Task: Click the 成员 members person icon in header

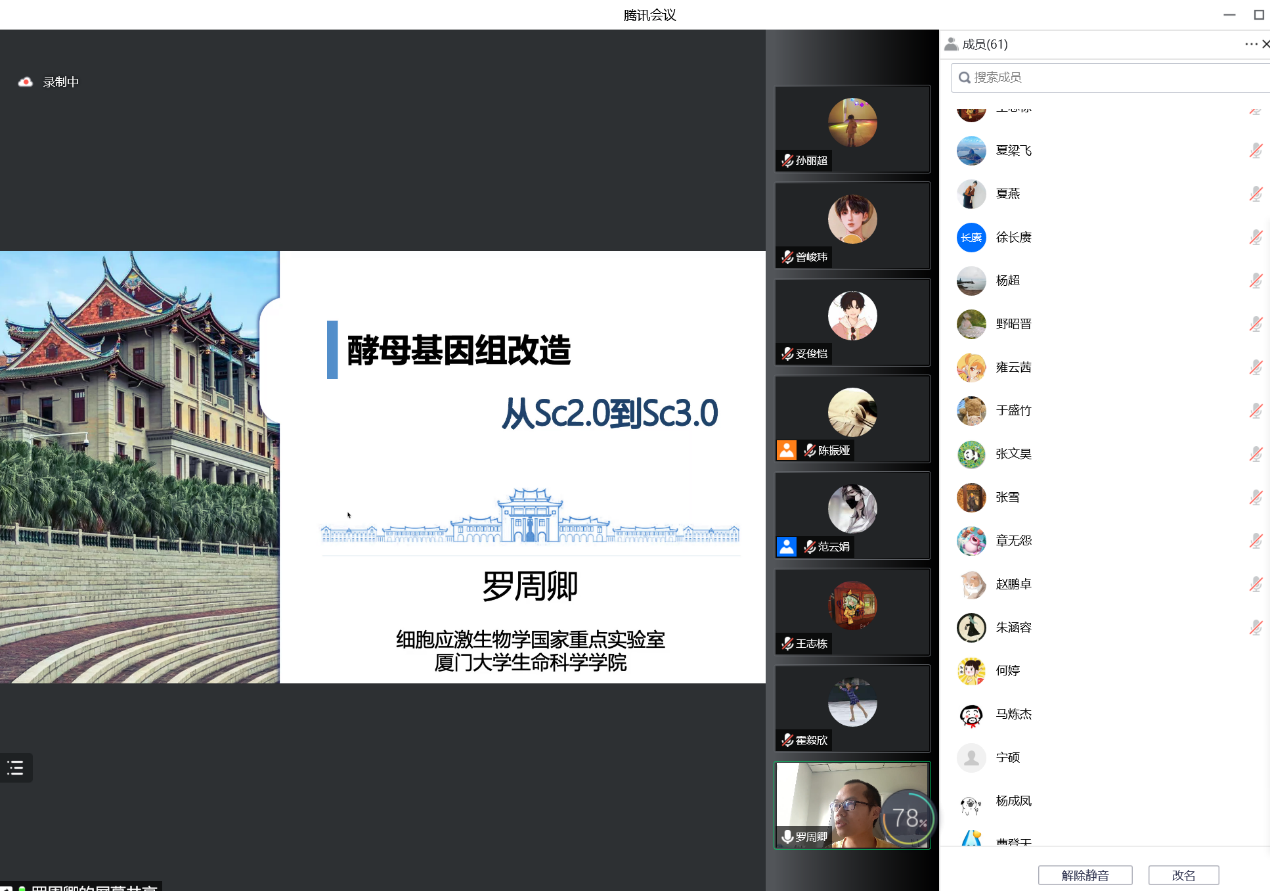Action: click(951, 44)
